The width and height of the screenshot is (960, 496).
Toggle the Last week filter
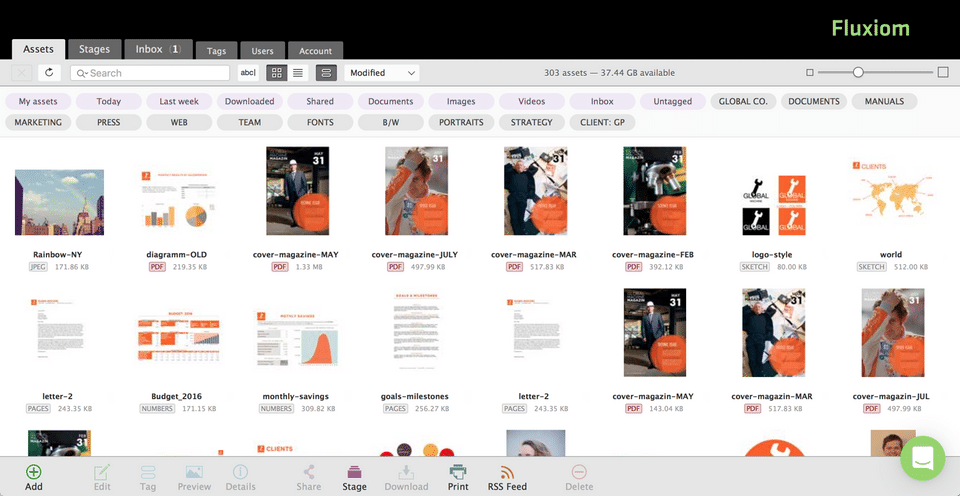pos(179,102)
